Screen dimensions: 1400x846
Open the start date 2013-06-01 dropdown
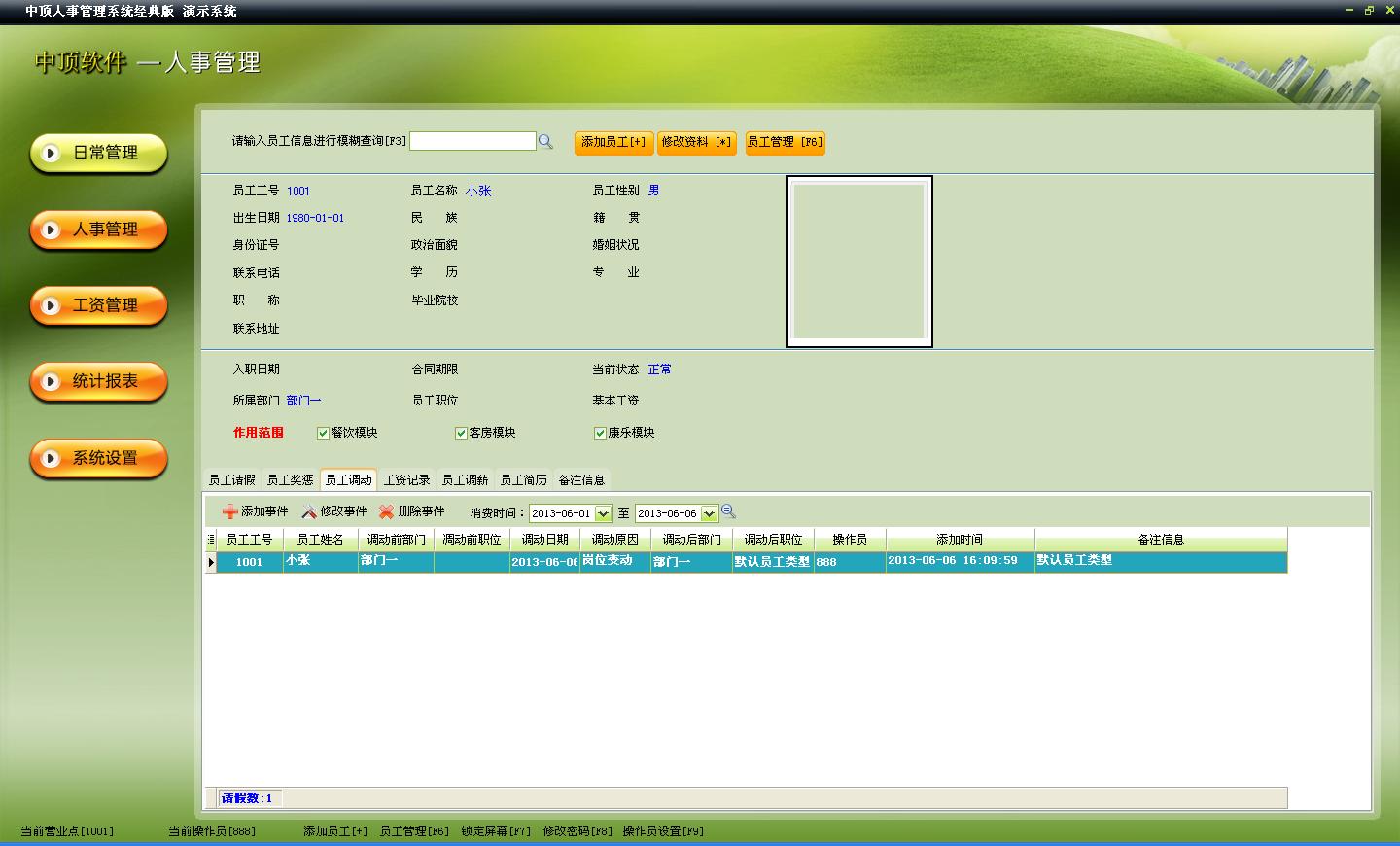point(603,513)
